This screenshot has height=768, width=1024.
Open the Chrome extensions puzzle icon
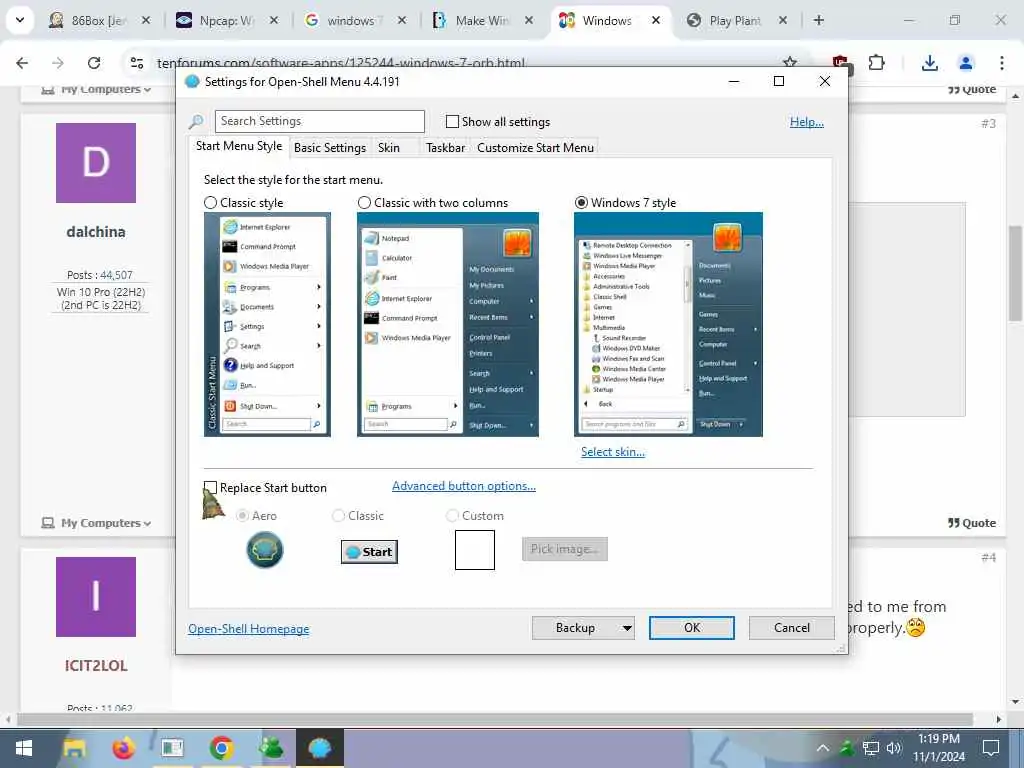(876, 63)
